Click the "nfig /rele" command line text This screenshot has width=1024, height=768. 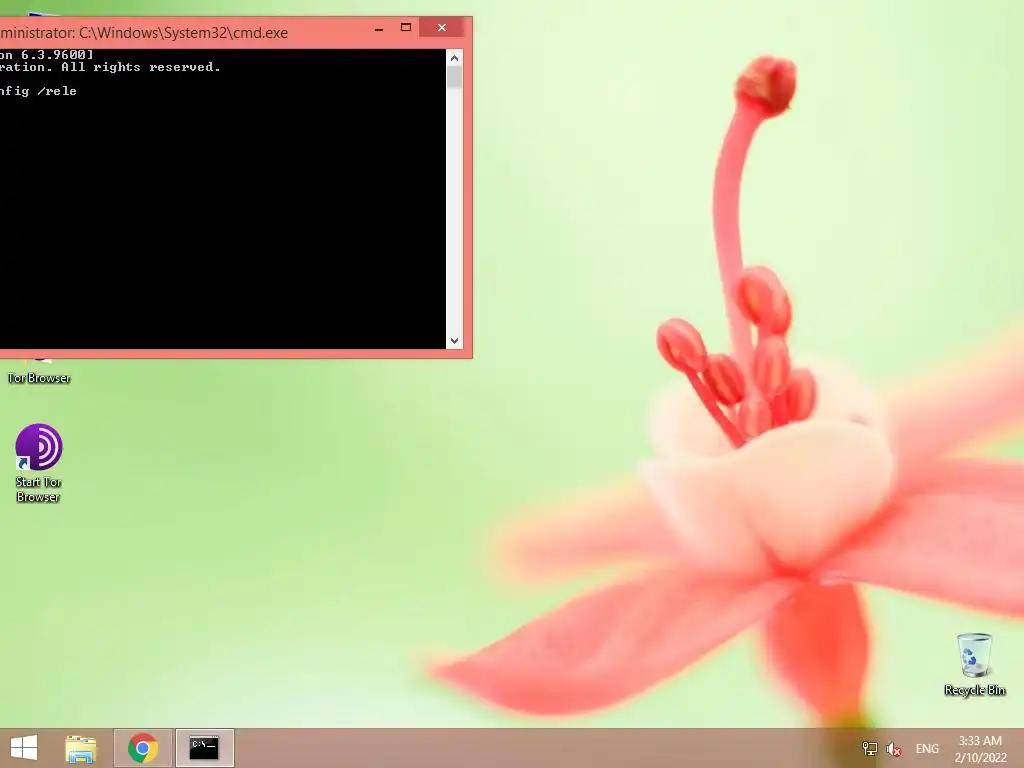tap(38, 91)
